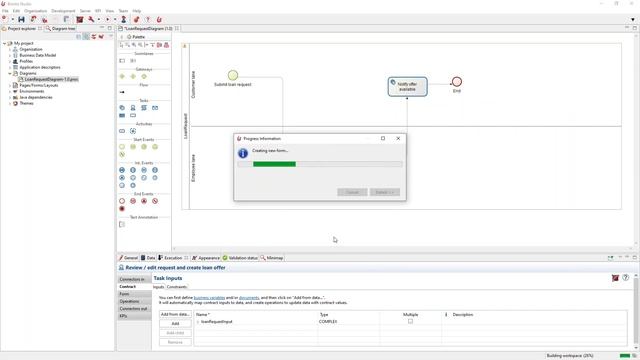The image size is (640, 360).
Task: Select the plain End event icon in palette
Action: [x=122, y=201]
